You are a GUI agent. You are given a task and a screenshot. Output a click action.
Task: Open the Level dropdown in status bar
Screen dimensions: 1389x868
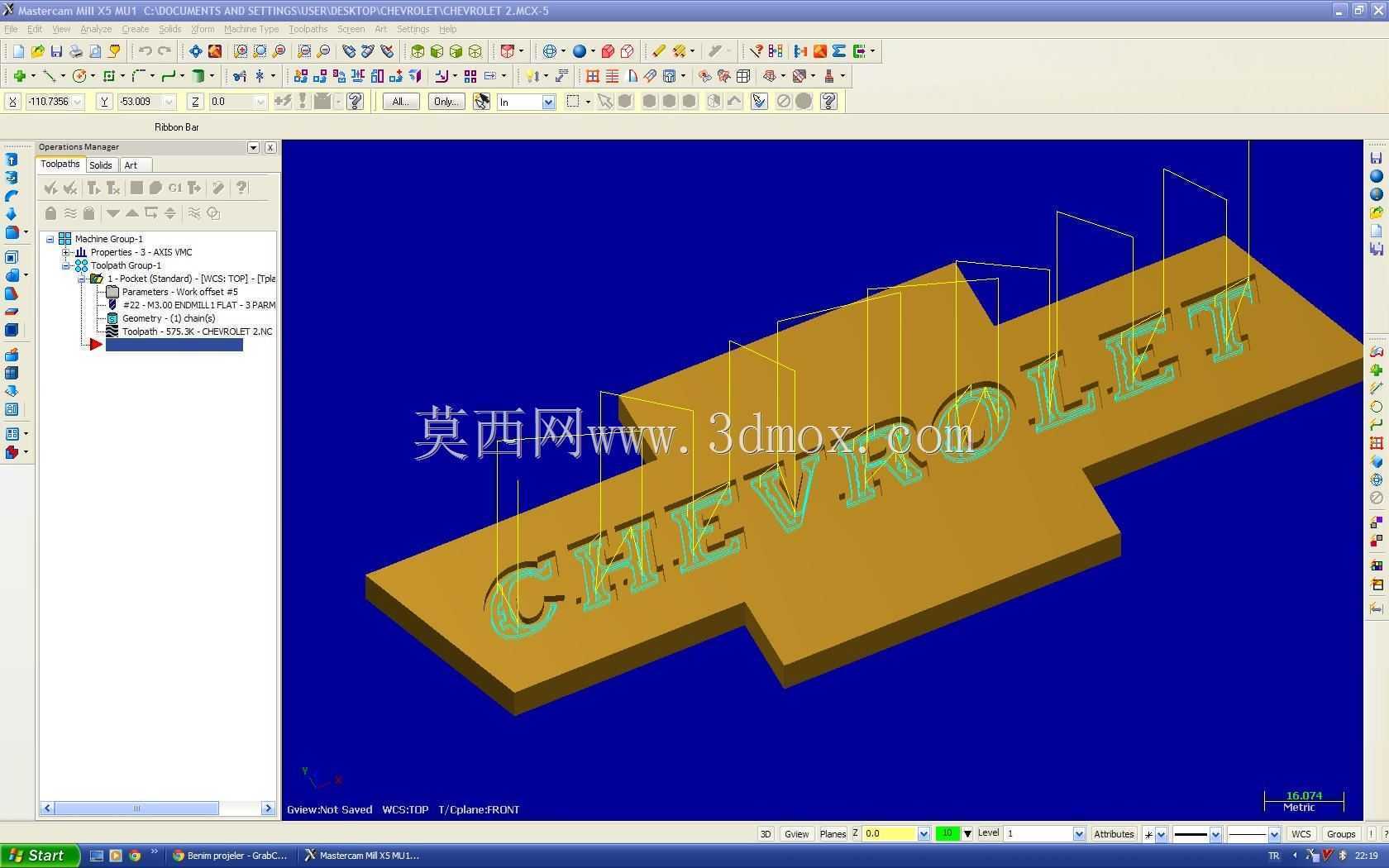pyautogui.click(x=1079, y=834)
